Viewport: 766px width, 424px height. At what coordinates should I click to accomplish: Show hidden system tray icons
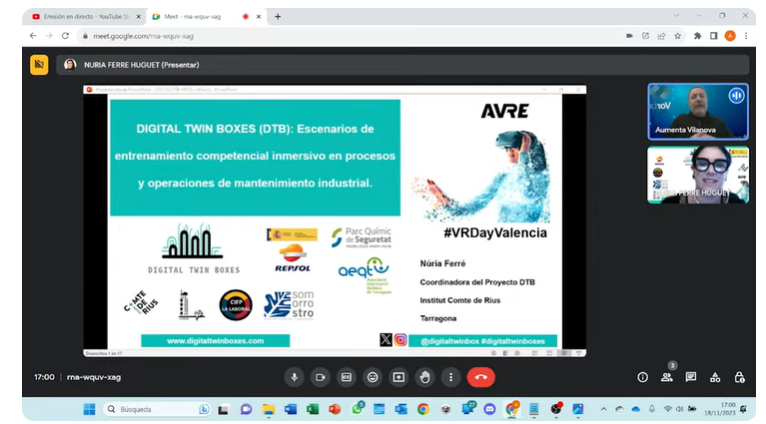603,409
